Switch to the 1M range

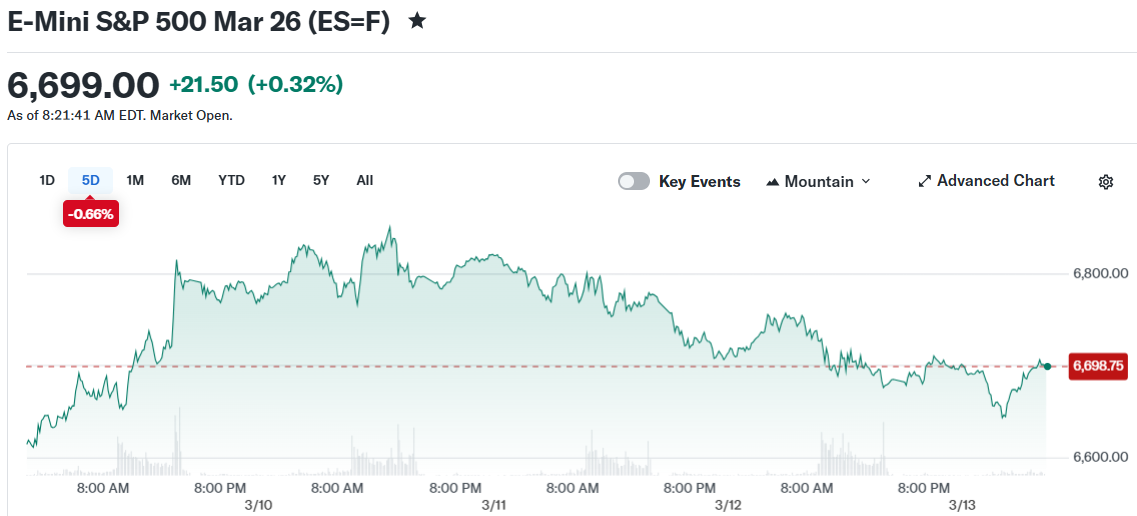(135, 180)
